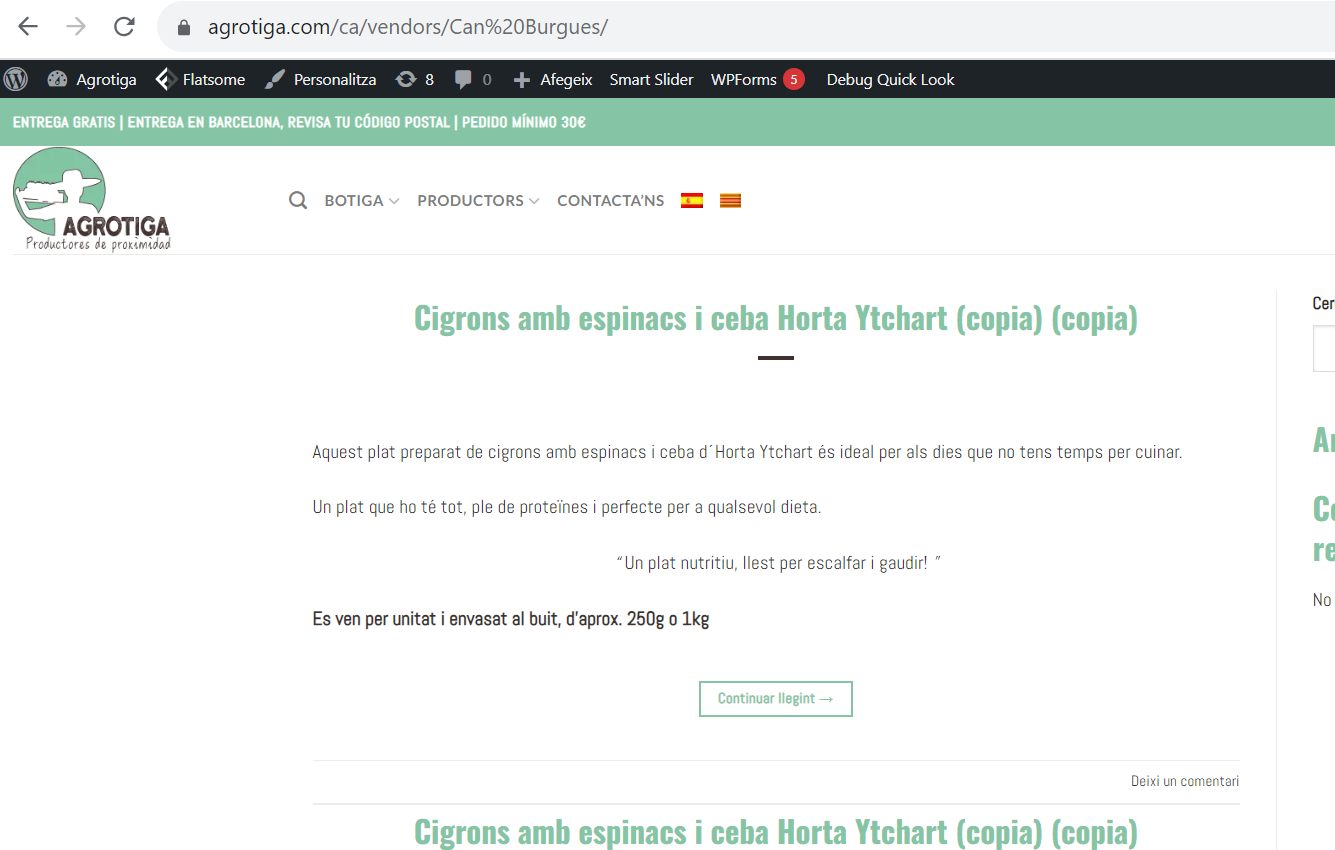This screenshot has width=1335, height=850.
Task: Expand the BOTIGA dropdown menu
Action: point(362,200)
